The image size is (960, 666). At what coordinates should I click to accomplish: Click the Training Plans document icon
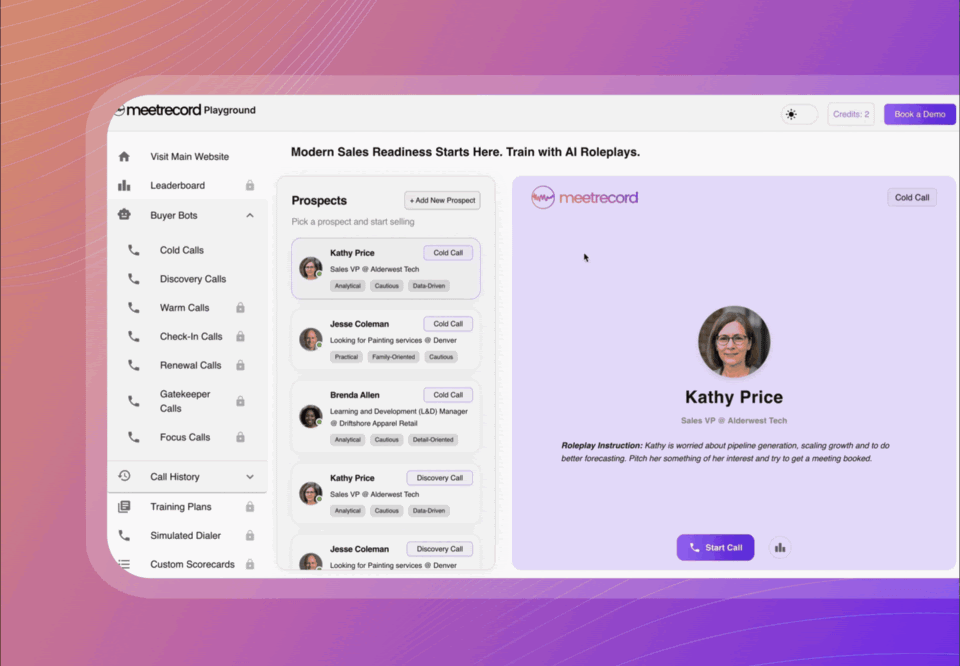(124, 506)
